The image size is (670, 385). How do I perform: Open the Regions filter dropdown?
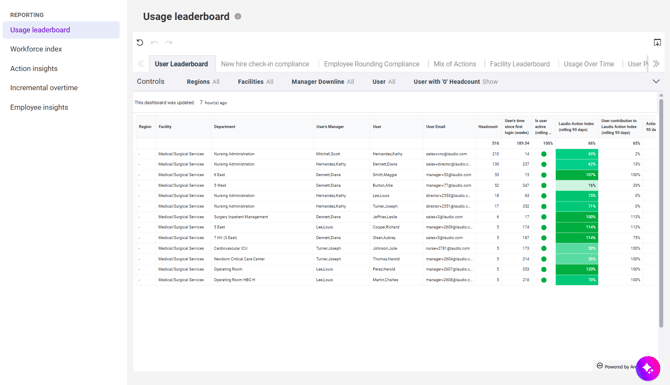click(203, 82)
